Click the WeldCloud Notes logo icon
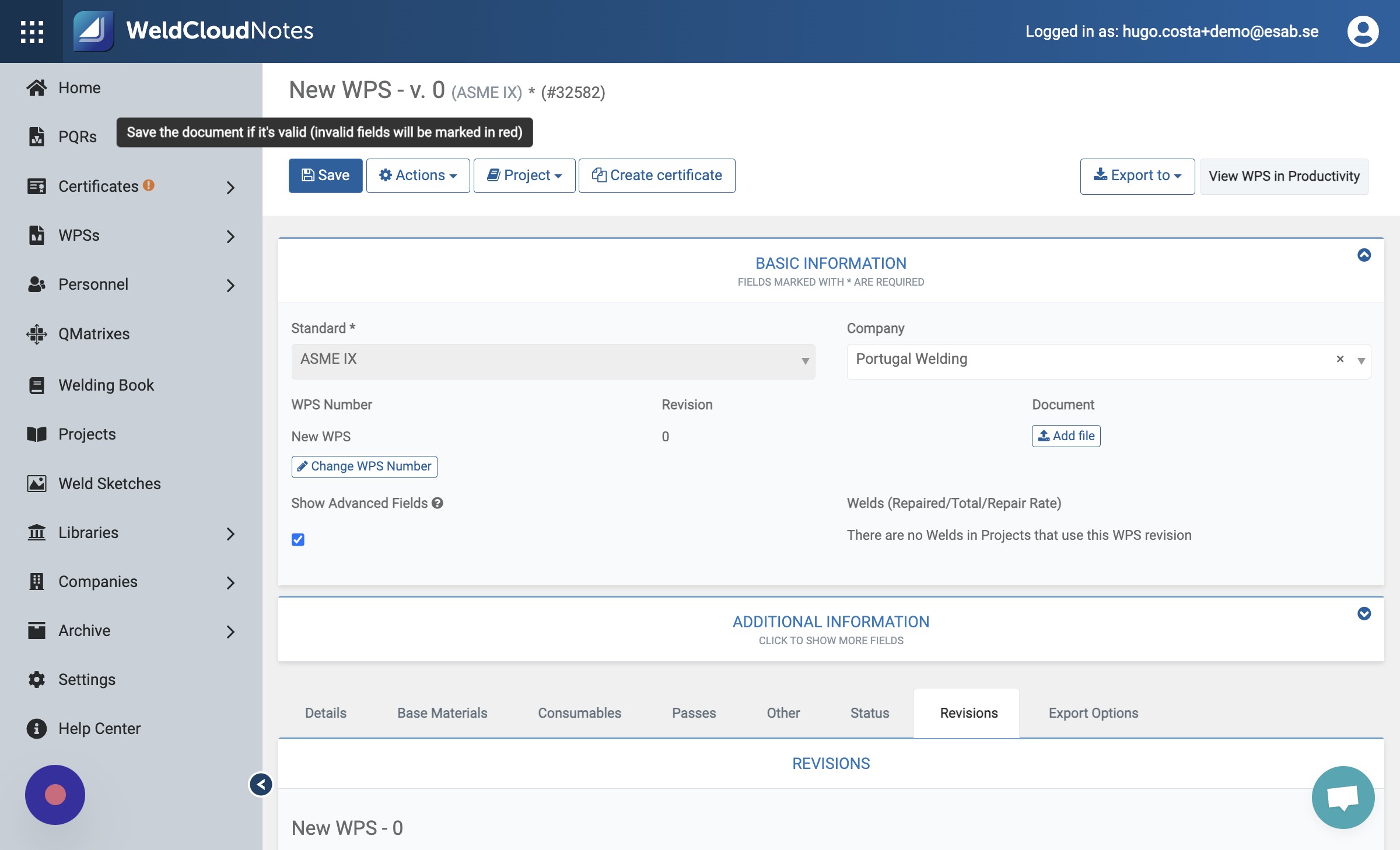The height and width of the screenshot is (850, 1400). coord(93,31)
